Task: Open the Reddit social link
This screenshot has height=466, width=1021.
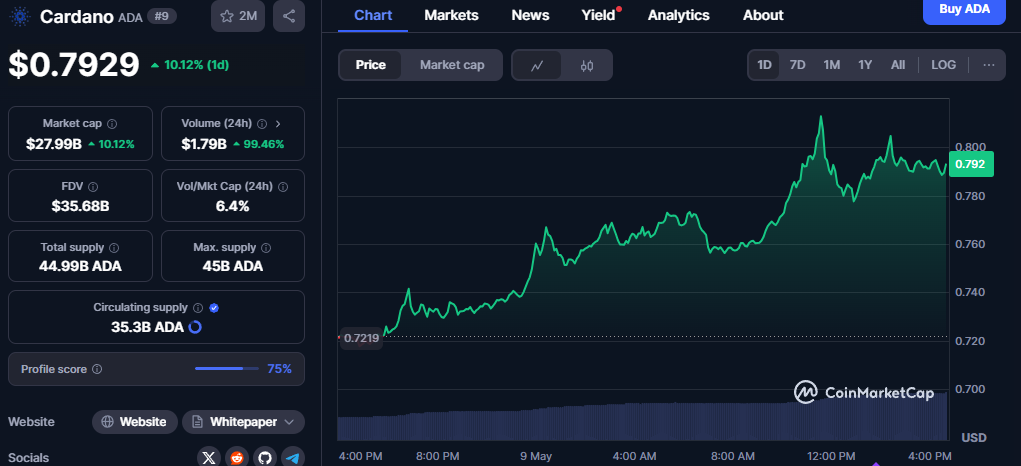Action: tap(237, 458)
